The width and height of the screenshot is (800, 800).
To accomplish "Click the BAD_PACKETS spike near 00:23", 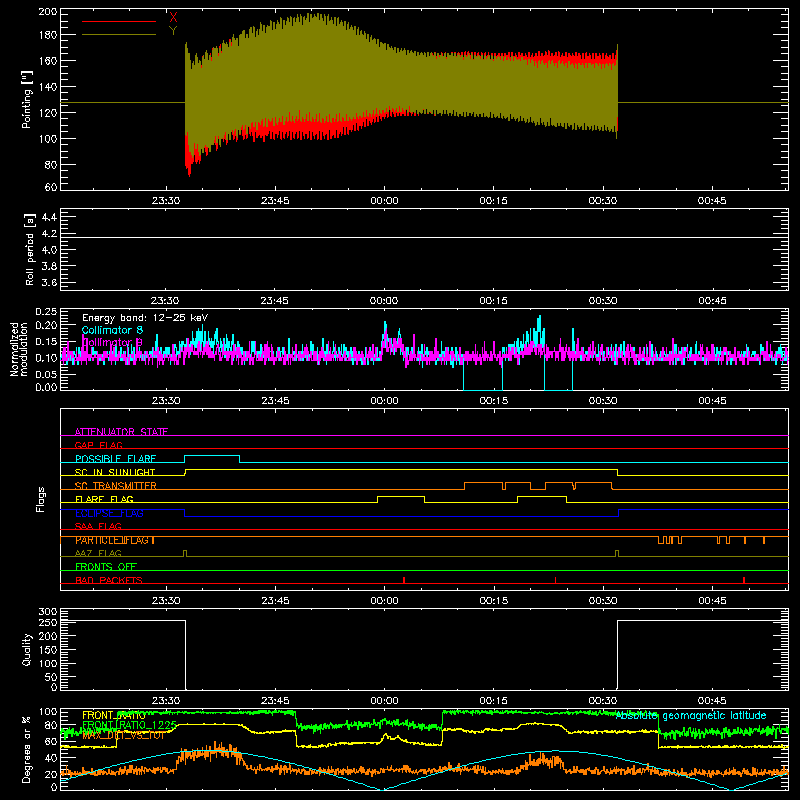I will pyautogui.click(x=556, y=580).
